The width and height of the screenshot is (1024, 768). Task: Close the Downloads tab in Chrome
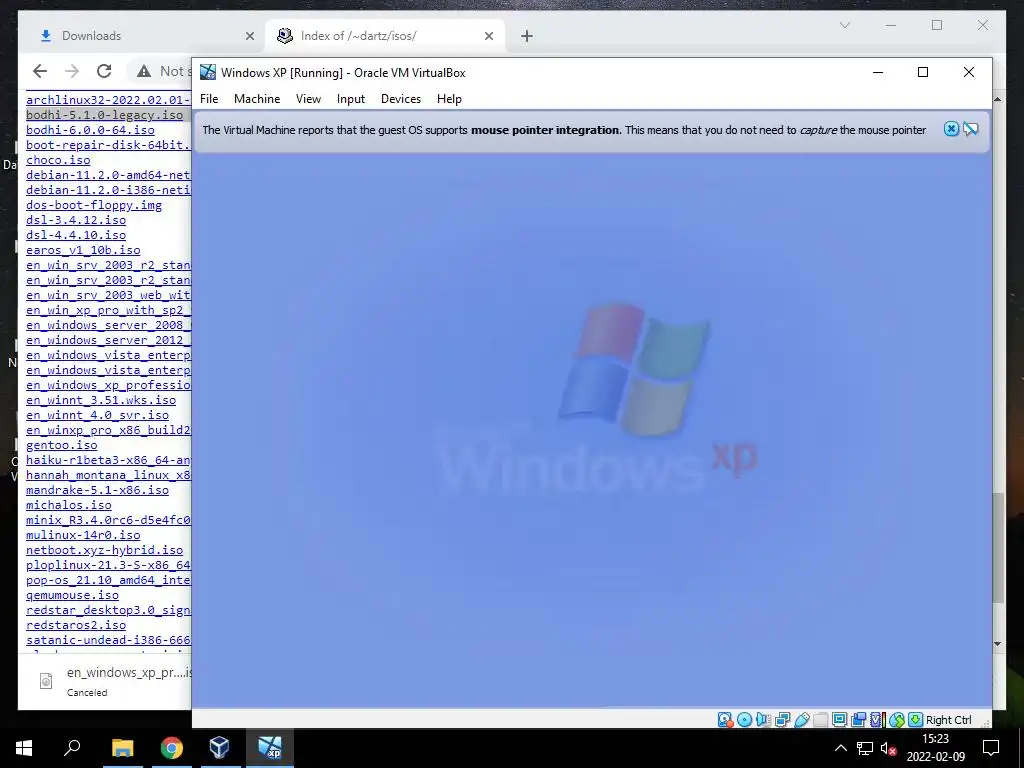(x=249, y=36)
